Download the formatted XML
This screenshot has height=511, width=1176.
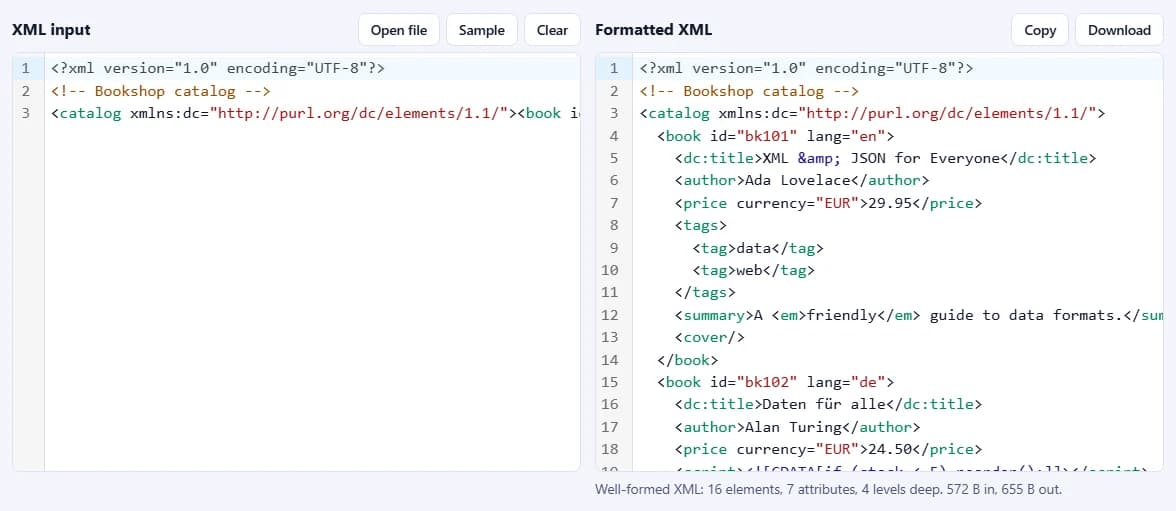pos(1119,30)
